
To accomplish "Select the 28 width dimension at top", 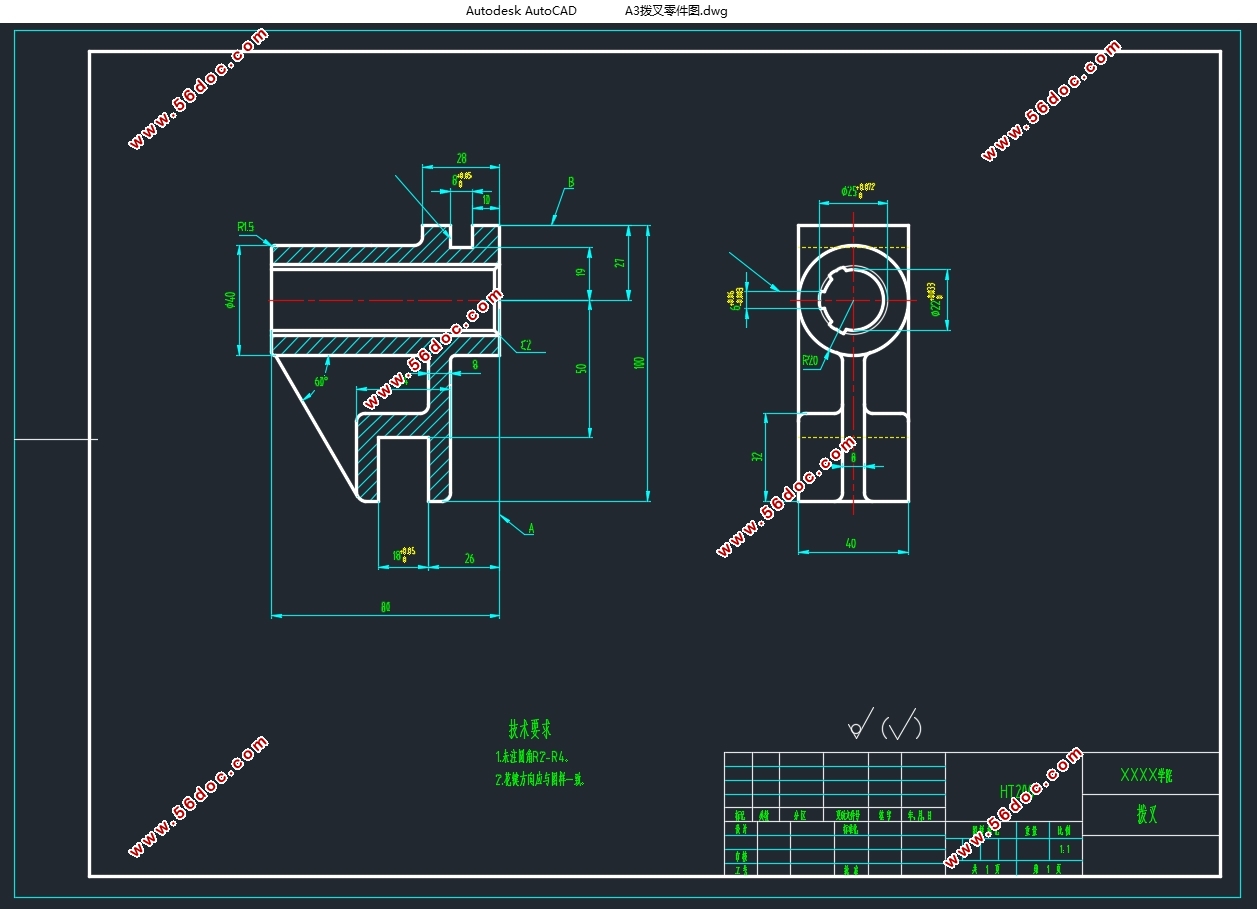I will pyautogui.click(x=461, y=158).
